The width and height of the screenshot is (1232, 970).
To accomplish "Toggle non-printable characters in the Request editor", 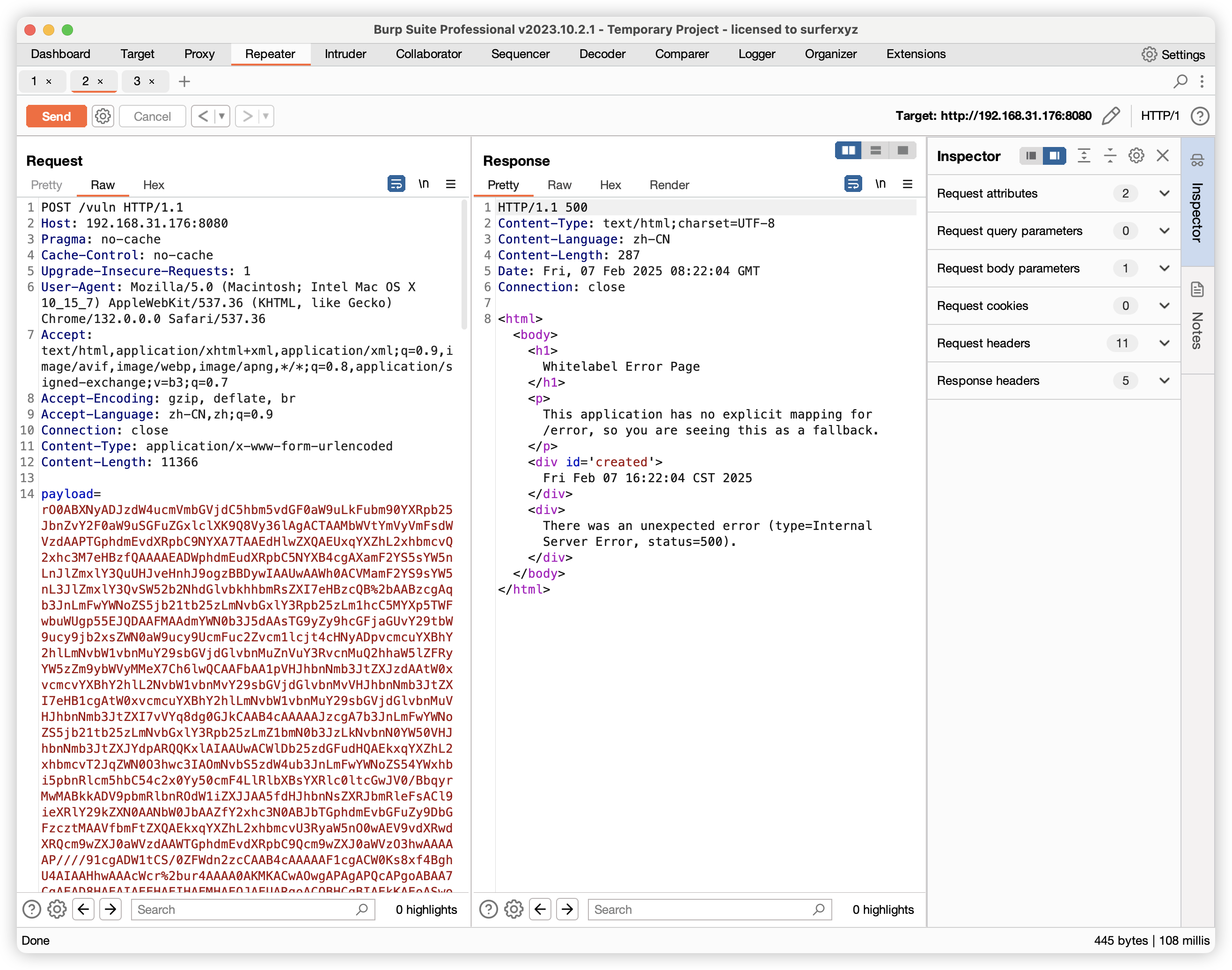I will tap(424, 184).
